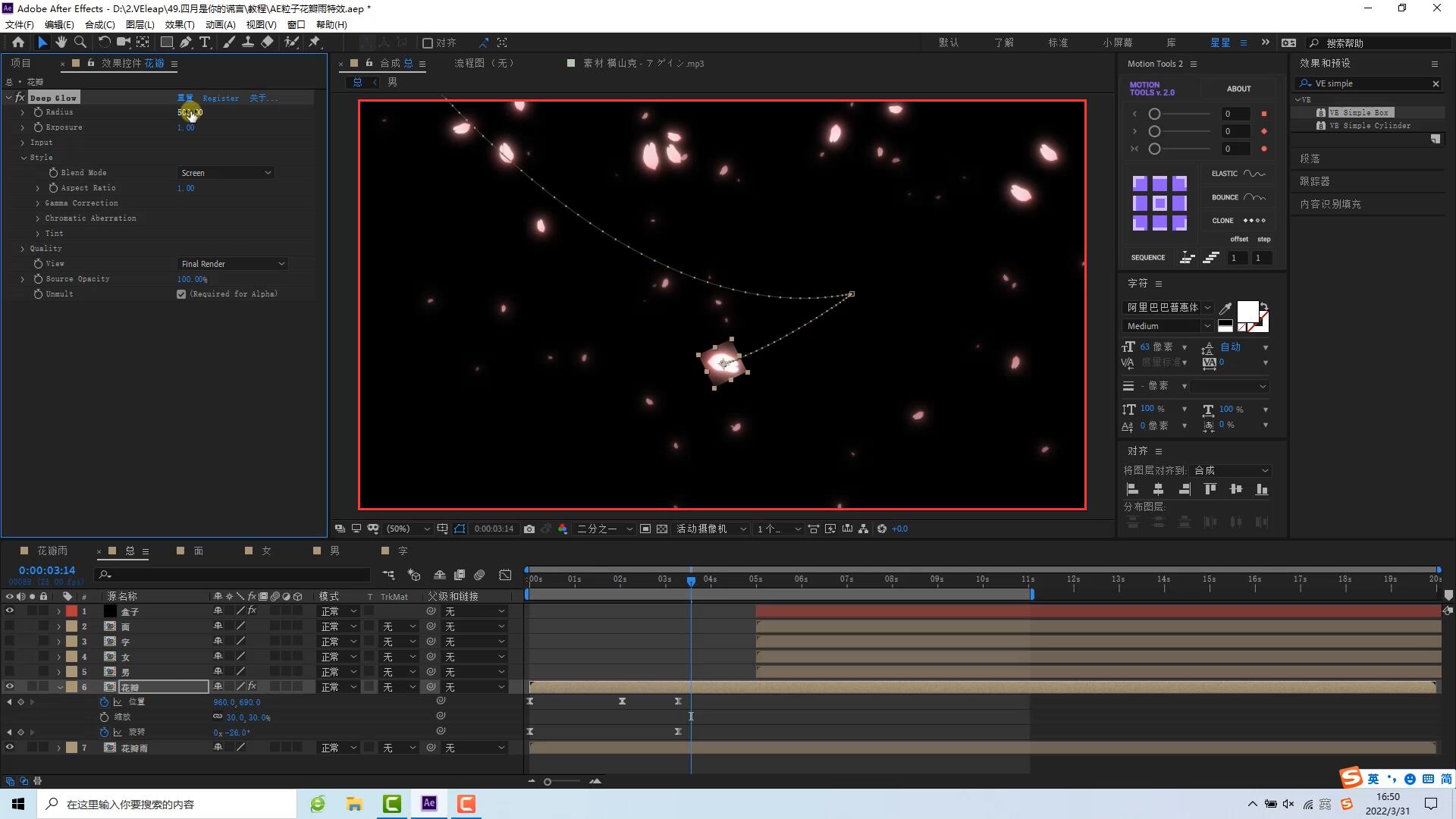
Task: Click ABOUT in Motion Tools panel
Action: [x=1238, y=89]
